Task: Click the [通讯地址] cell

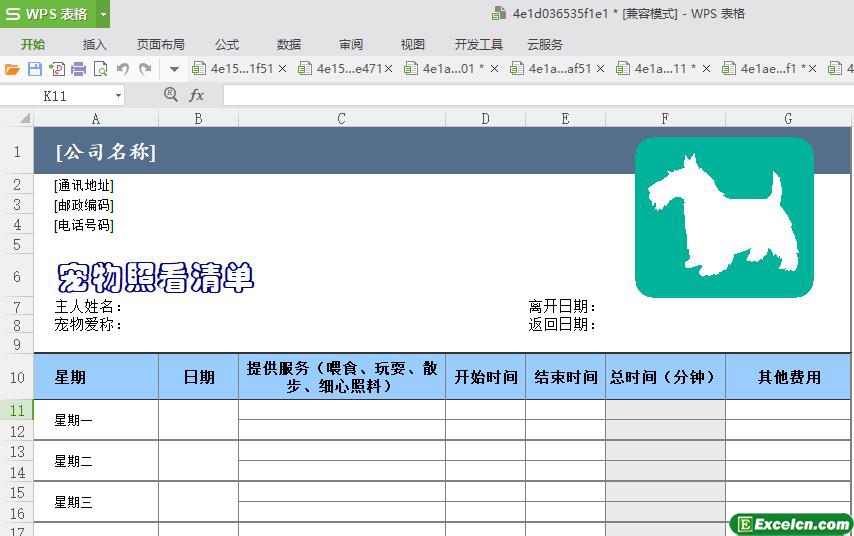Action: [x=84, y=185]
